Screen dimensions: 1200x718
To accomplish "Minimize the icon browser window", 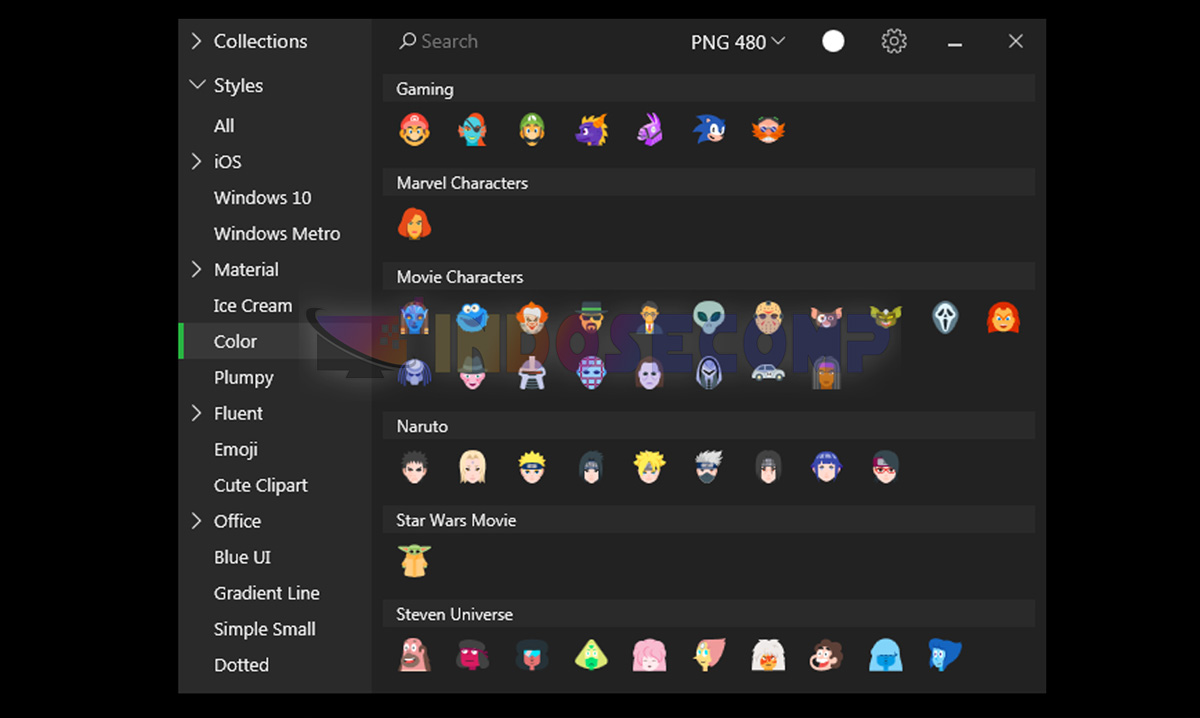I will pos(955,43).
